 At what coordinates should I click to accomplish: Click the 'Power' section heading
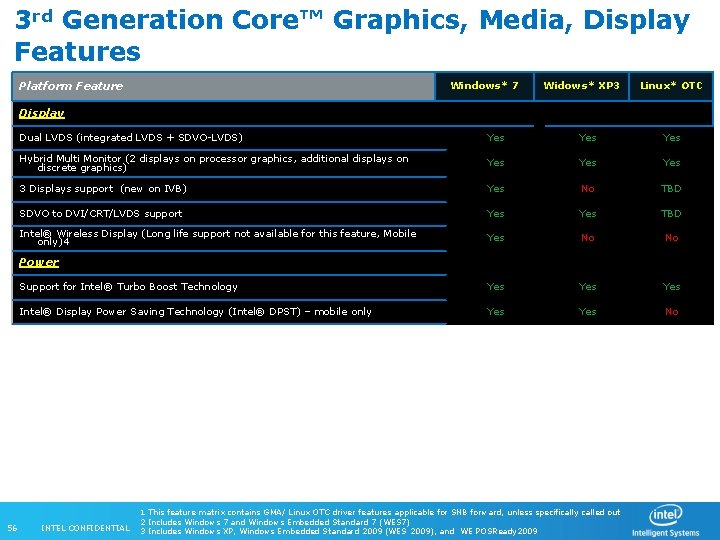click(39, 263)
